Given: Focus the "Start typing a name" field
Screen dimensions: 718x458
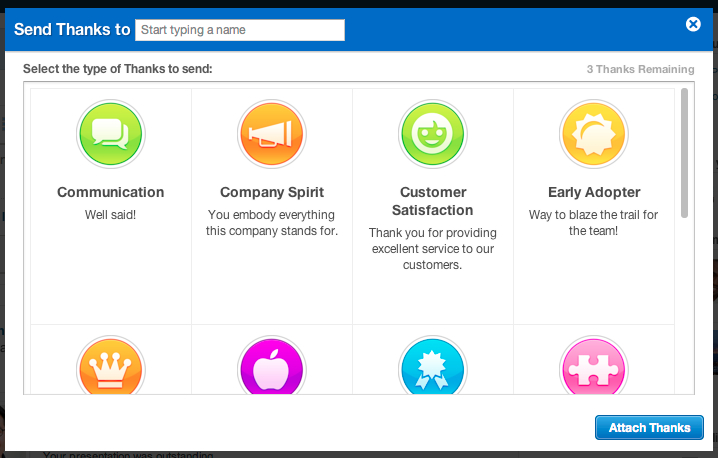Looking at the screenshot, I should pyautogui.click(x=239, y=30).
